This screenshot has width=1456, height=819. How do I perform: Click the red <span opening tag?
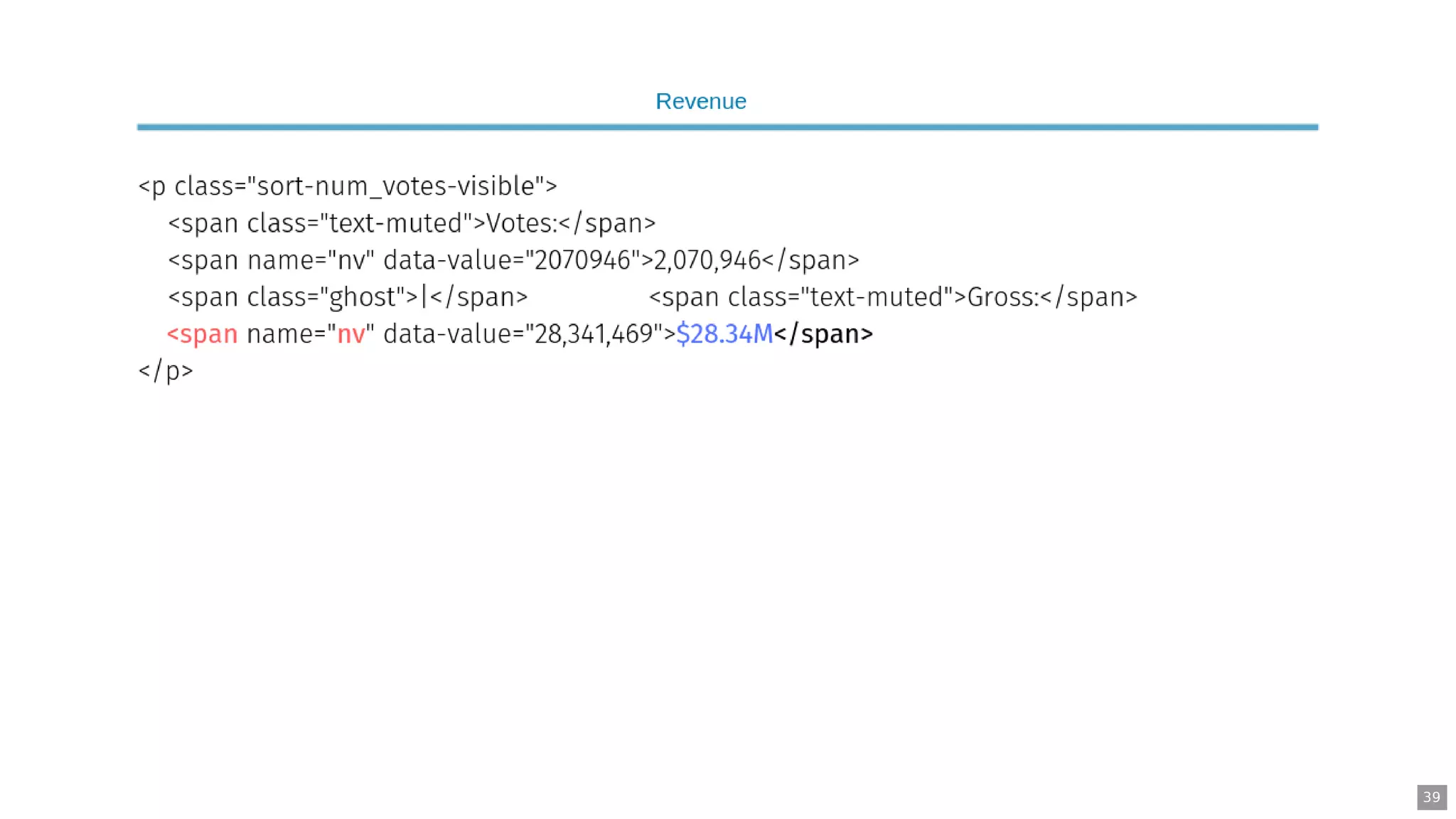[202, 334]
